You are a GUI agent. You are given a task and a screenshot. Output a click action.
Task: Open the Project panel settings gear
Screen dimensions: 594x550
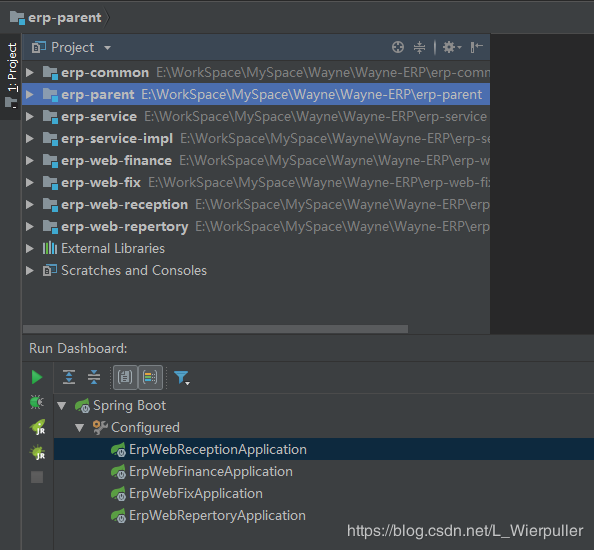click(452, 47)
